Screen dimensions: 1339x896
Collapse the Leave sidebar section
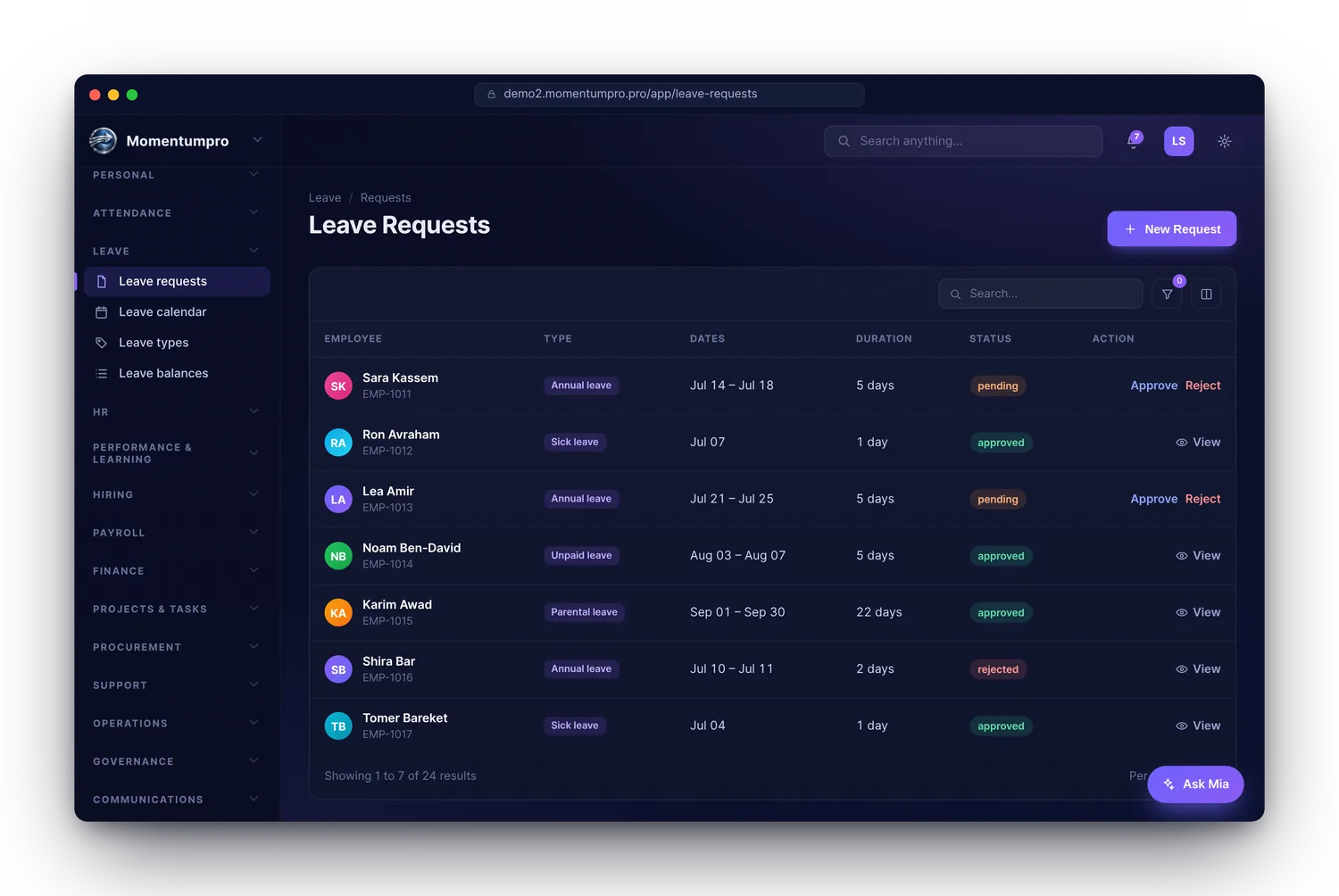pyautogui.click(x=254, y=251)
